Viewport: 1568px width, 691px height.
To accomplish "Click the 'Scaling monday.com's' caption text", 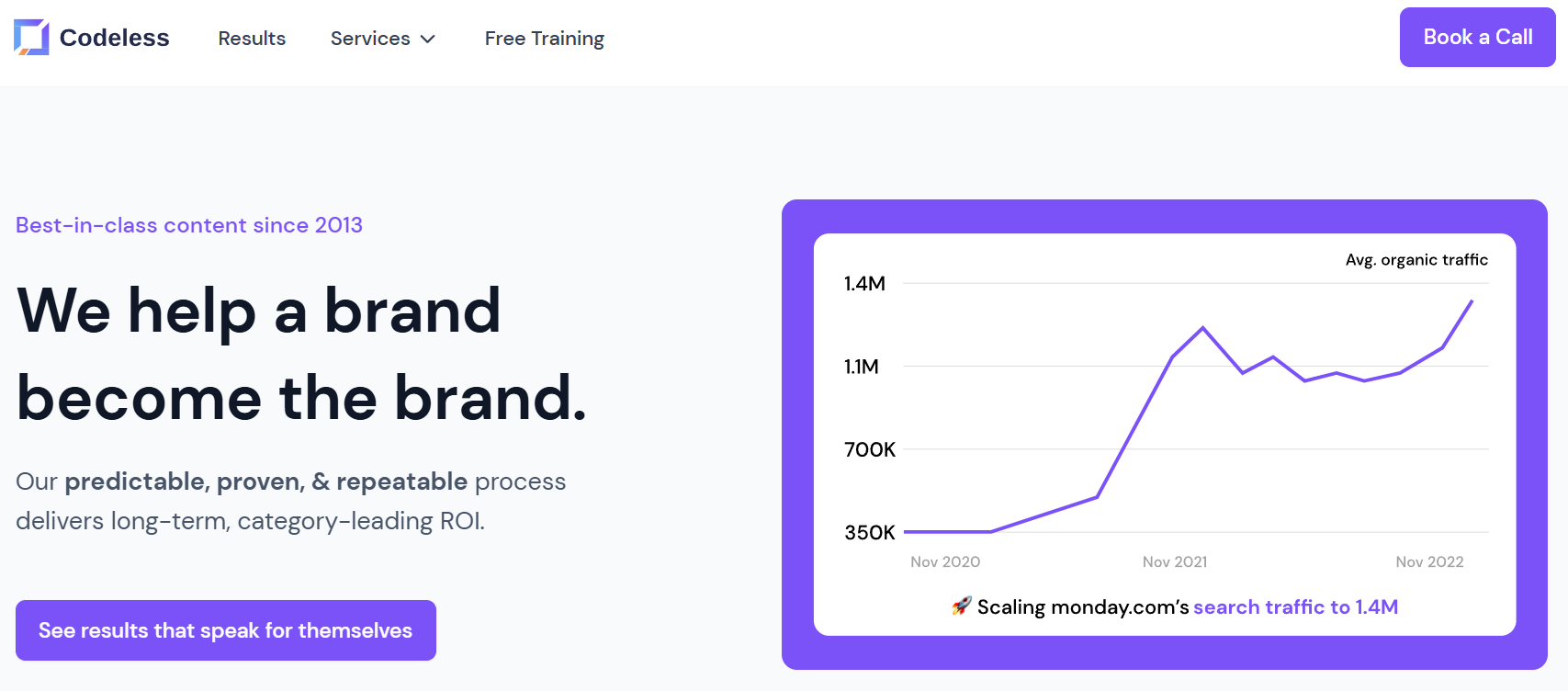I will click(1082, 607).
